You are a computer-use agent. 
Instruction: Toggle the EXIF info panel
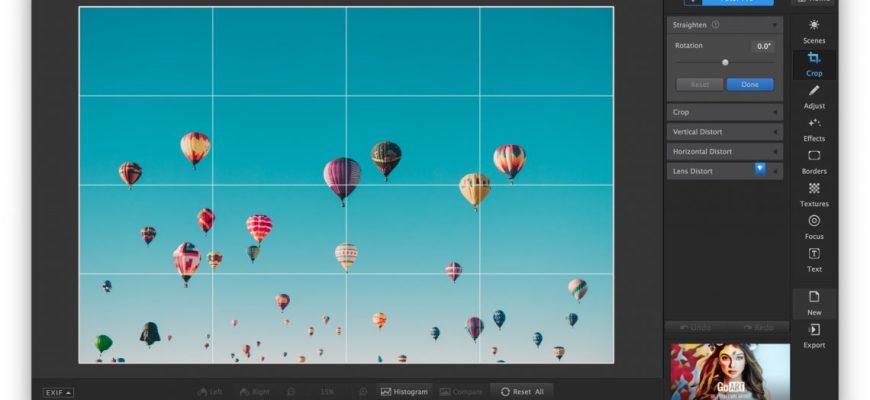pyautogui.click(x=58, y=392)
